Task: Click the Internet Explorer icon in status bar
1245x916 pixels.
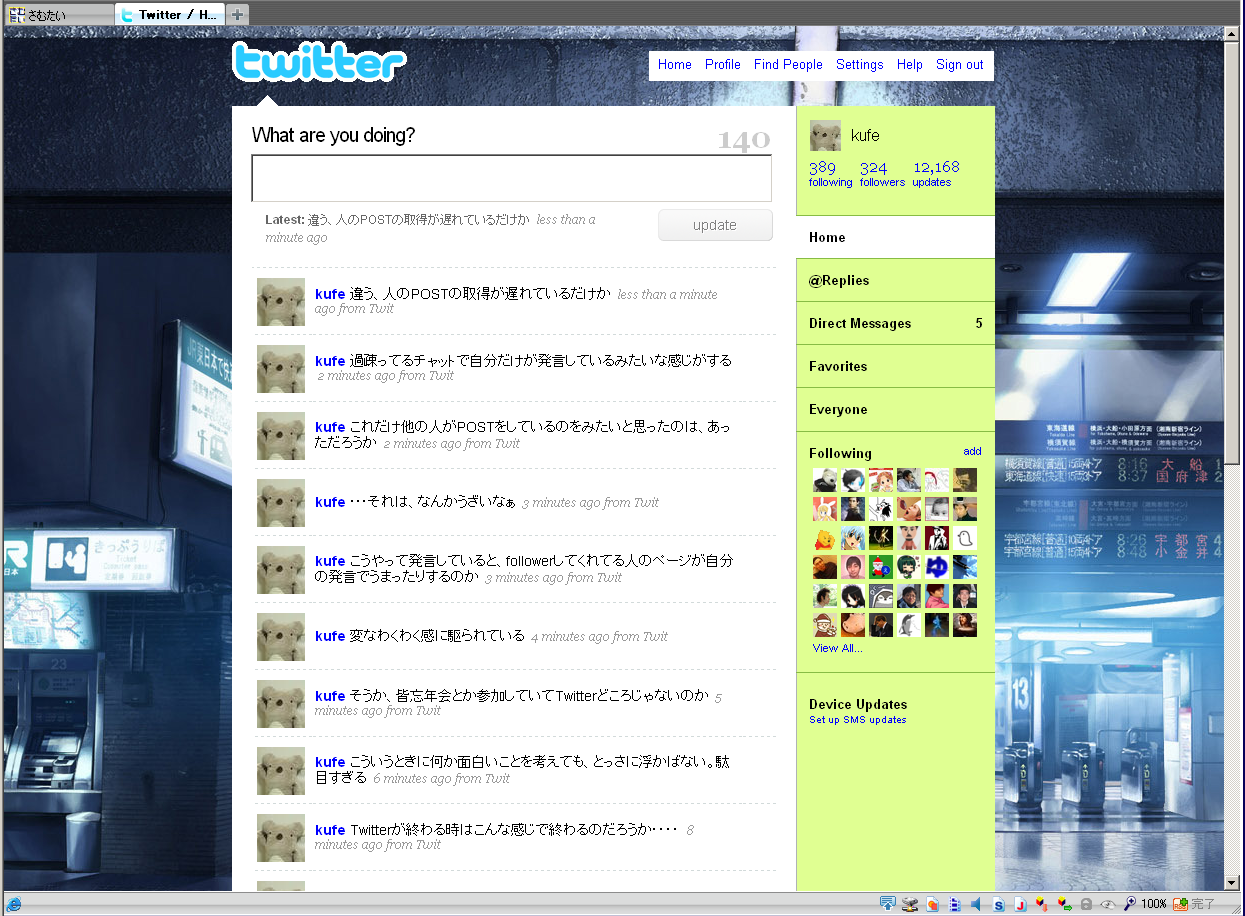Action: [x=14, y=904]
